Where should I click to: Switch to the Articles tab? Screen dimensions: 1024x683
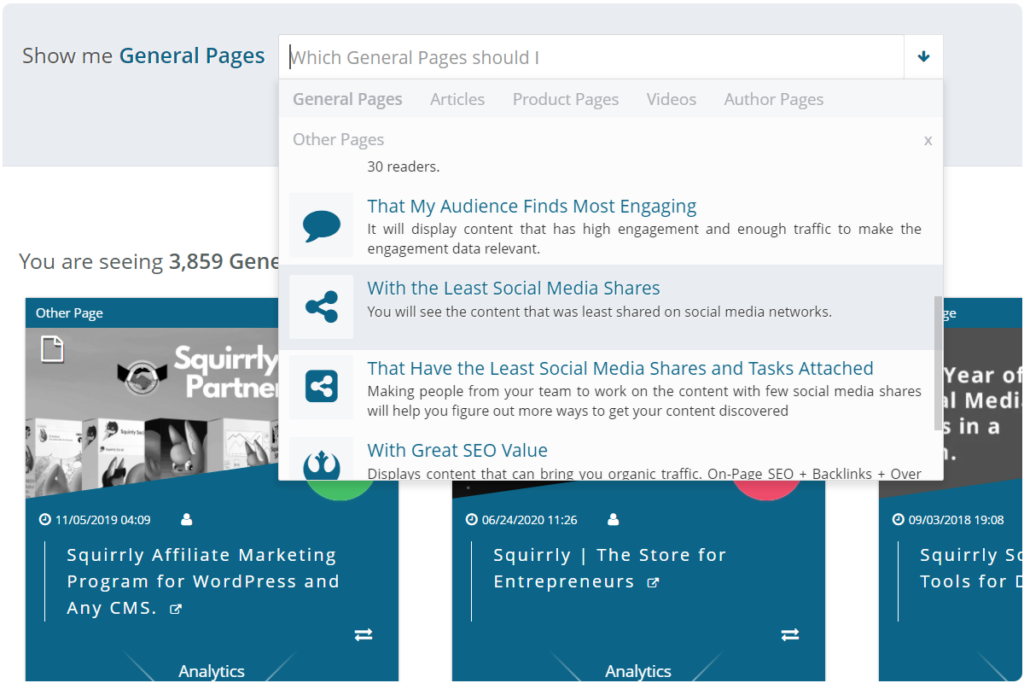[x=457, y=99]
